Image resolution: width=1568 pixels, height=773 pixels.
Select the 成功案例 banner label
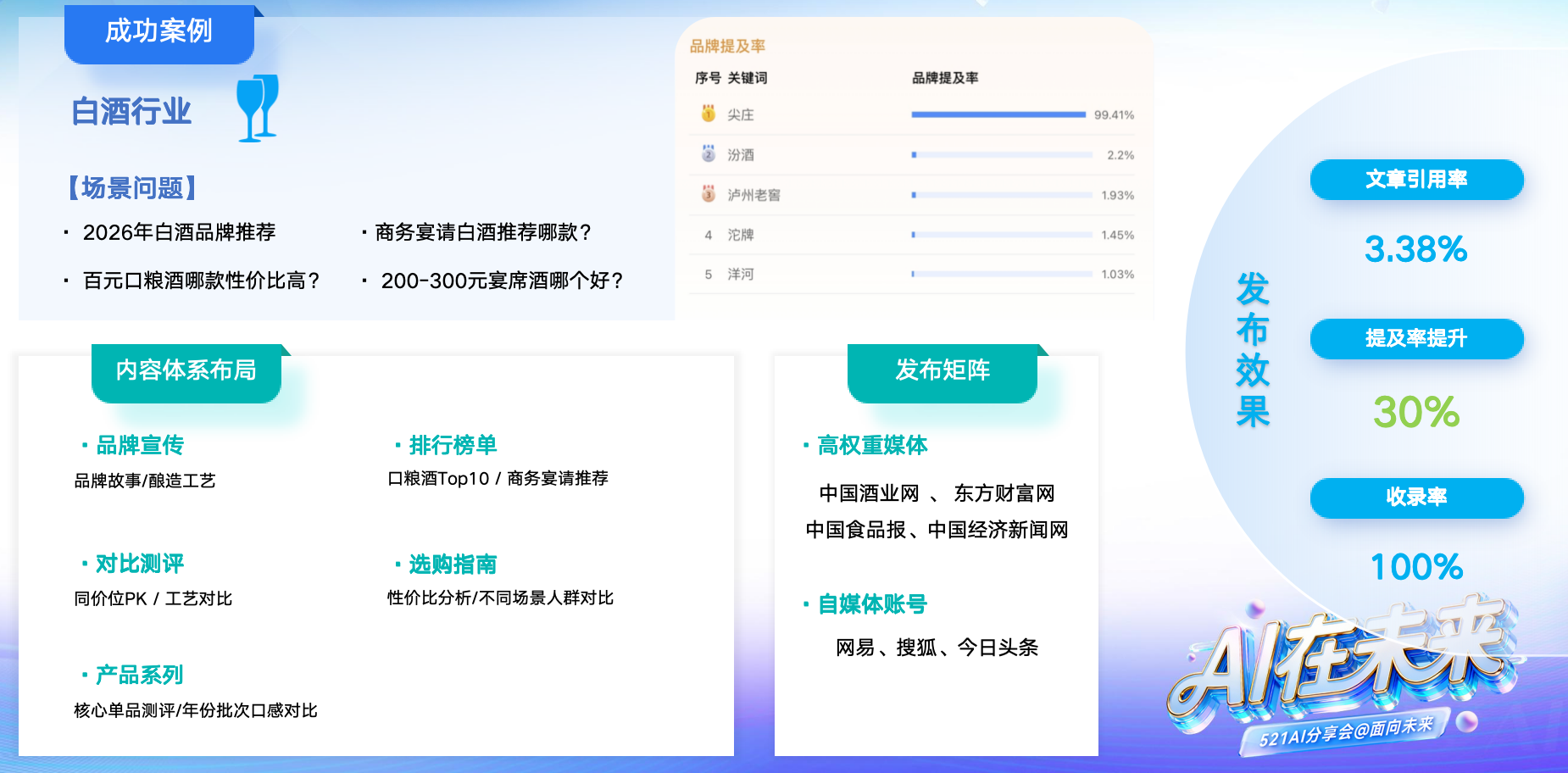point(159,32)
